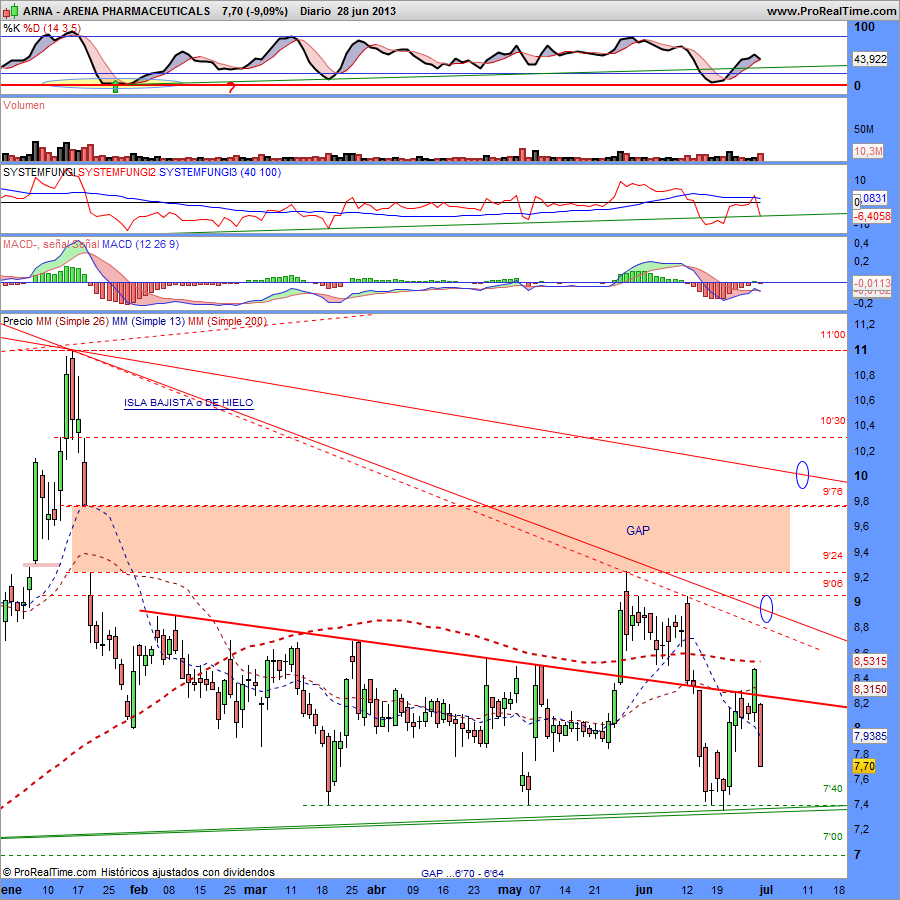Click the MM (Simple 13) label

click(149, 321)
